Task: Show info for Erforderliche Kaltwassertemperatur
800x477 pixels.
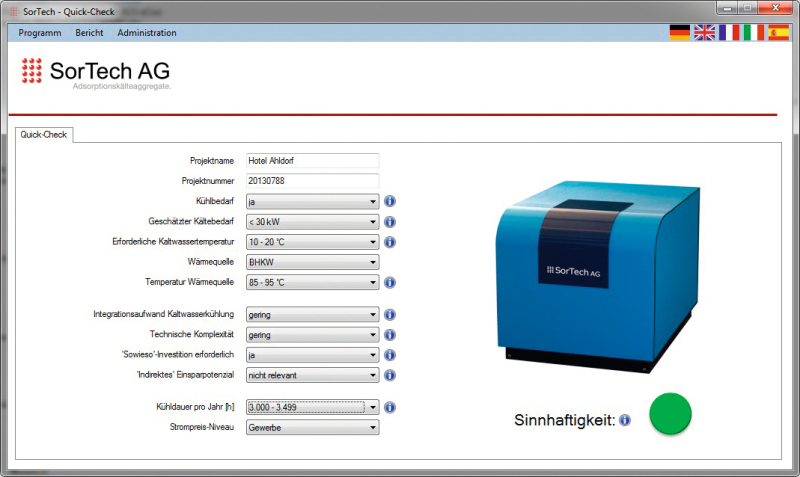Action: coord(390,242)
